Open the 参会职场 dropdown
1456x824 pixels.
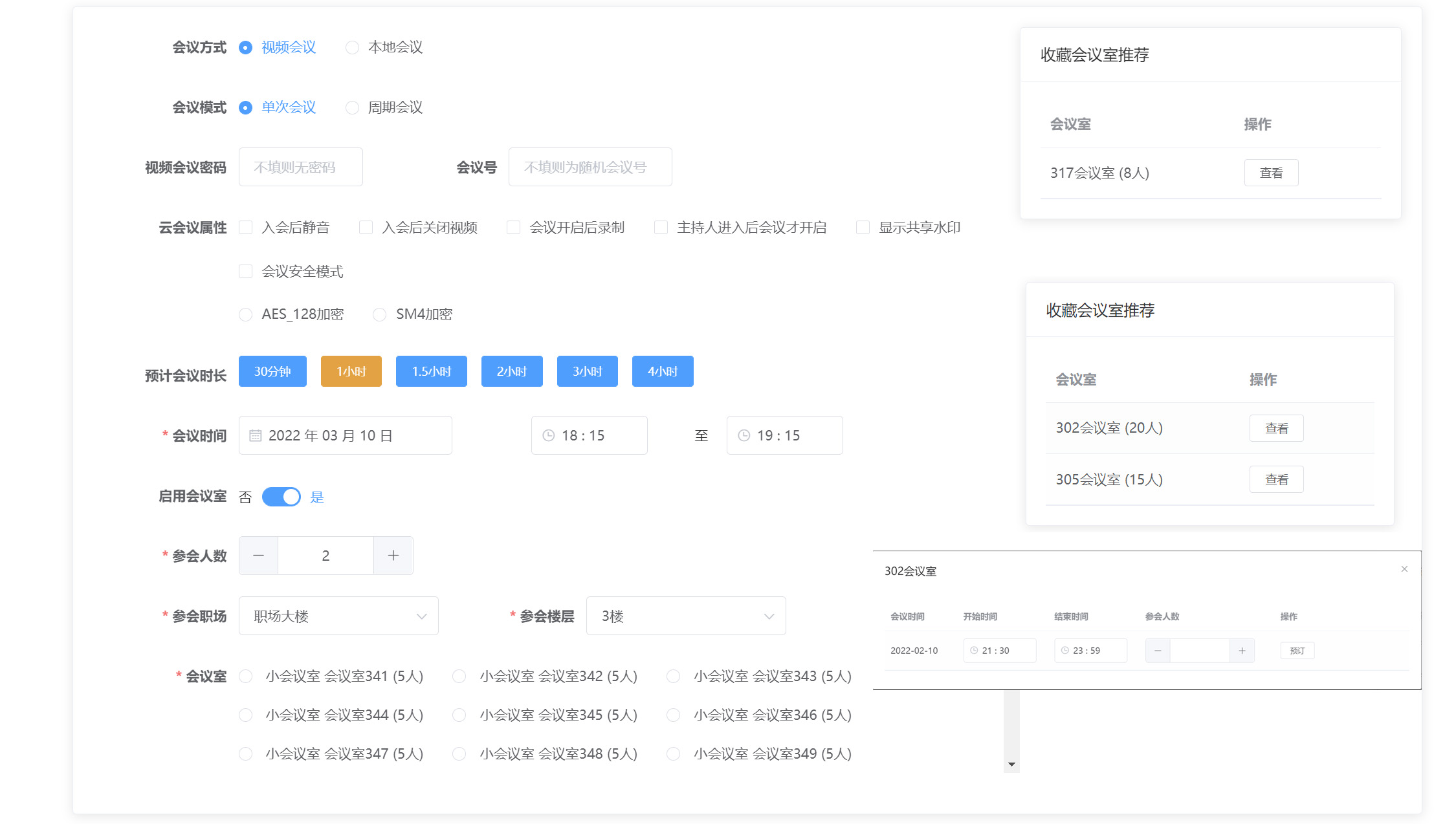click(338, 616)
